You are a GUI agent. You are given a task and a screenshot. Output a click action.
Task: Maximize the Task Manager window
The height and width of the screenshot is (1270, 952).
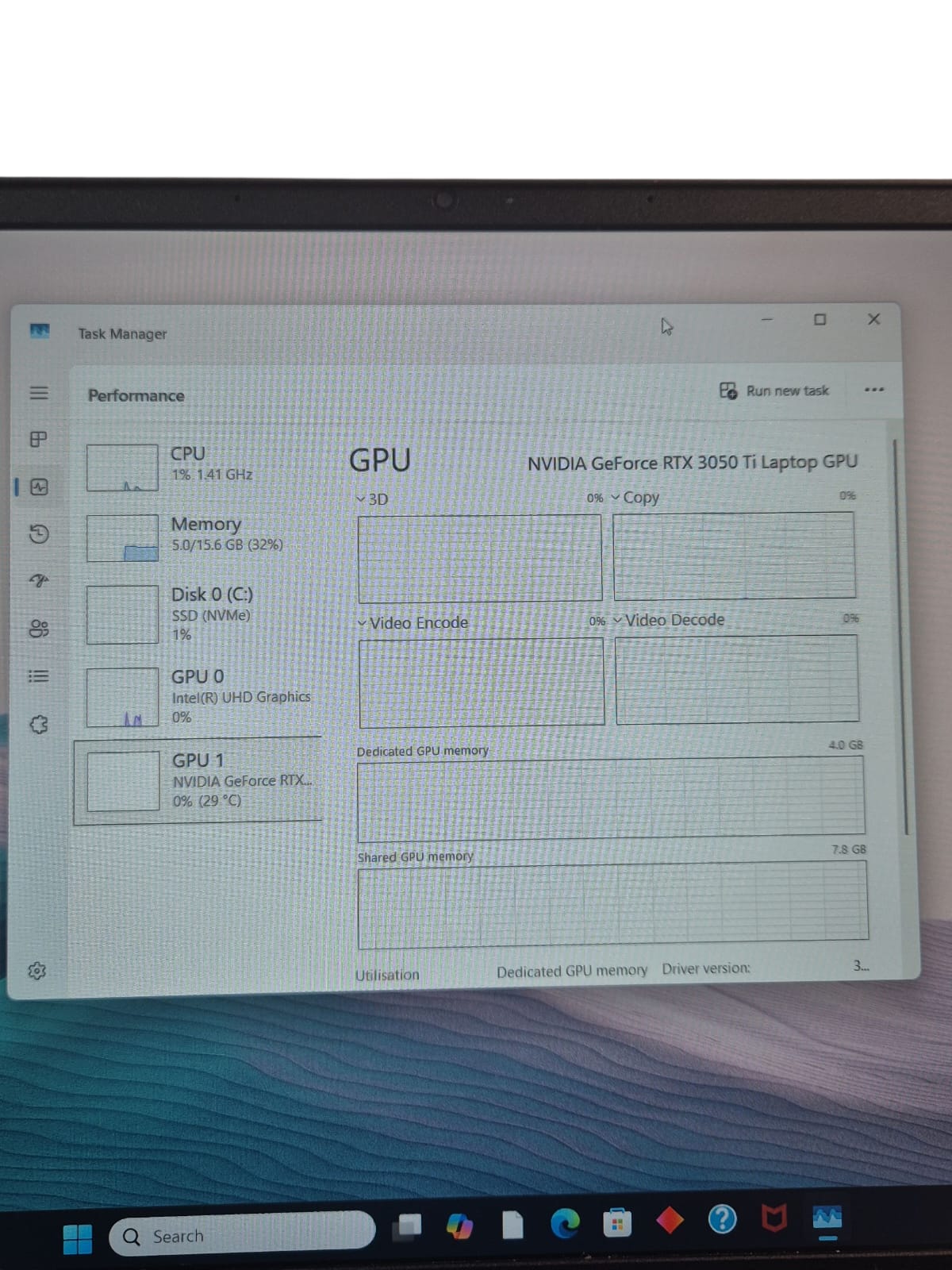pyautogui.click(x=820, y=319)
